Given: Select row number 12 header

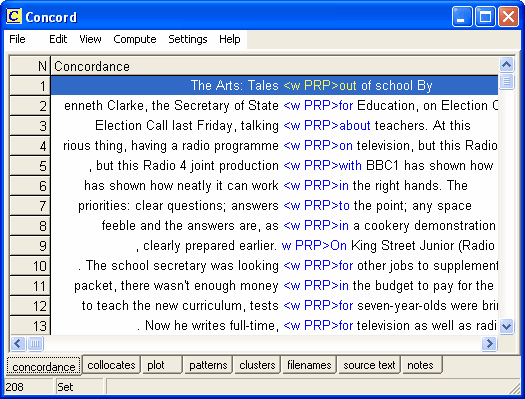Looking at the screenshot, I should tap(30, 306).
